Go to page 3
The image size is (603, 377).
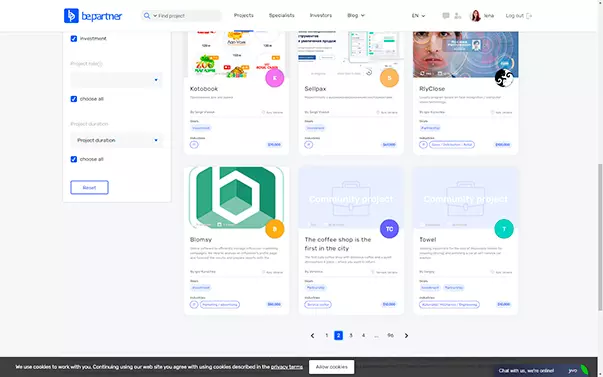click(x=351, y=335)
